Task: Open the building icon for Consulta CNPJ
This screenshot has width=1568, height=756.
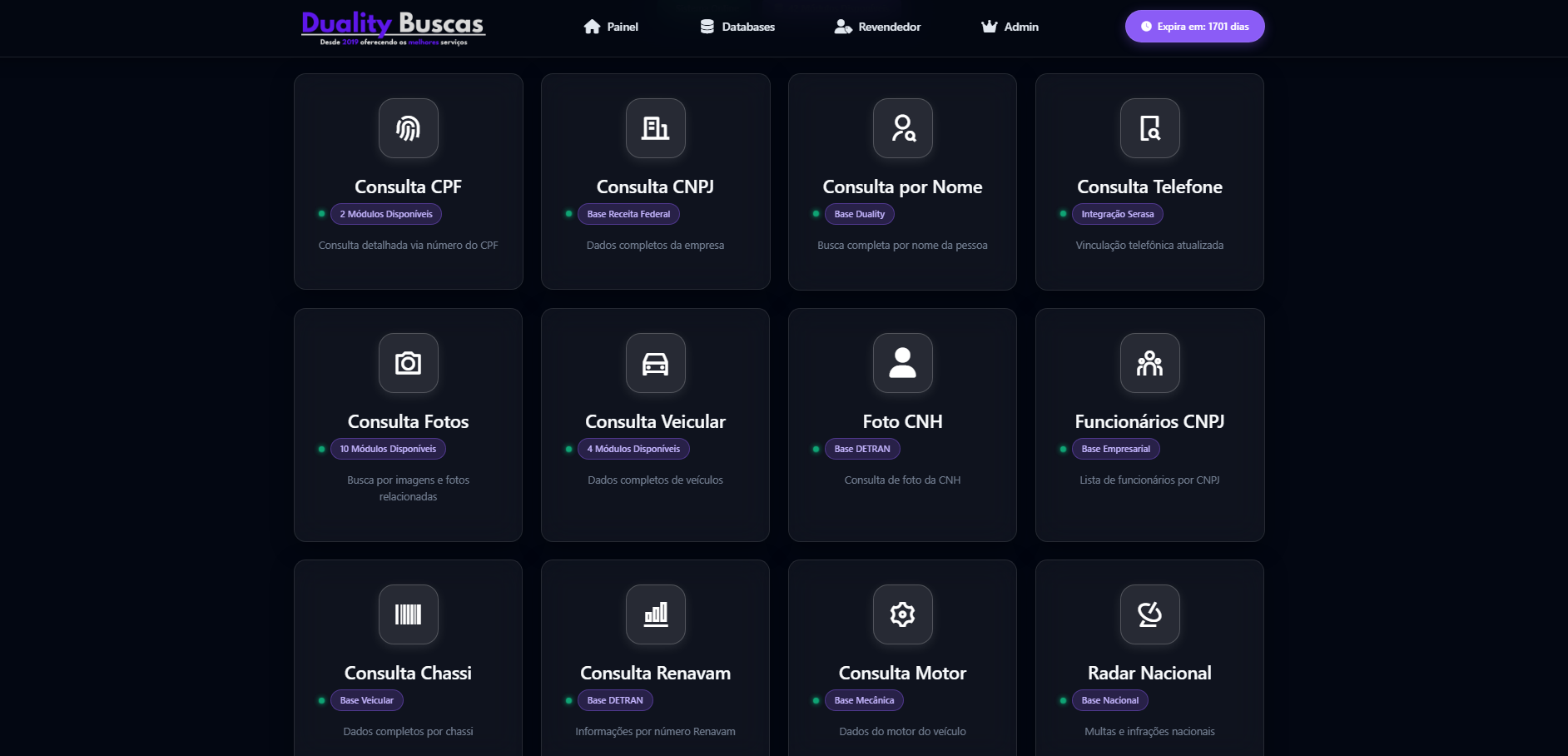Action: coord(655,128)
